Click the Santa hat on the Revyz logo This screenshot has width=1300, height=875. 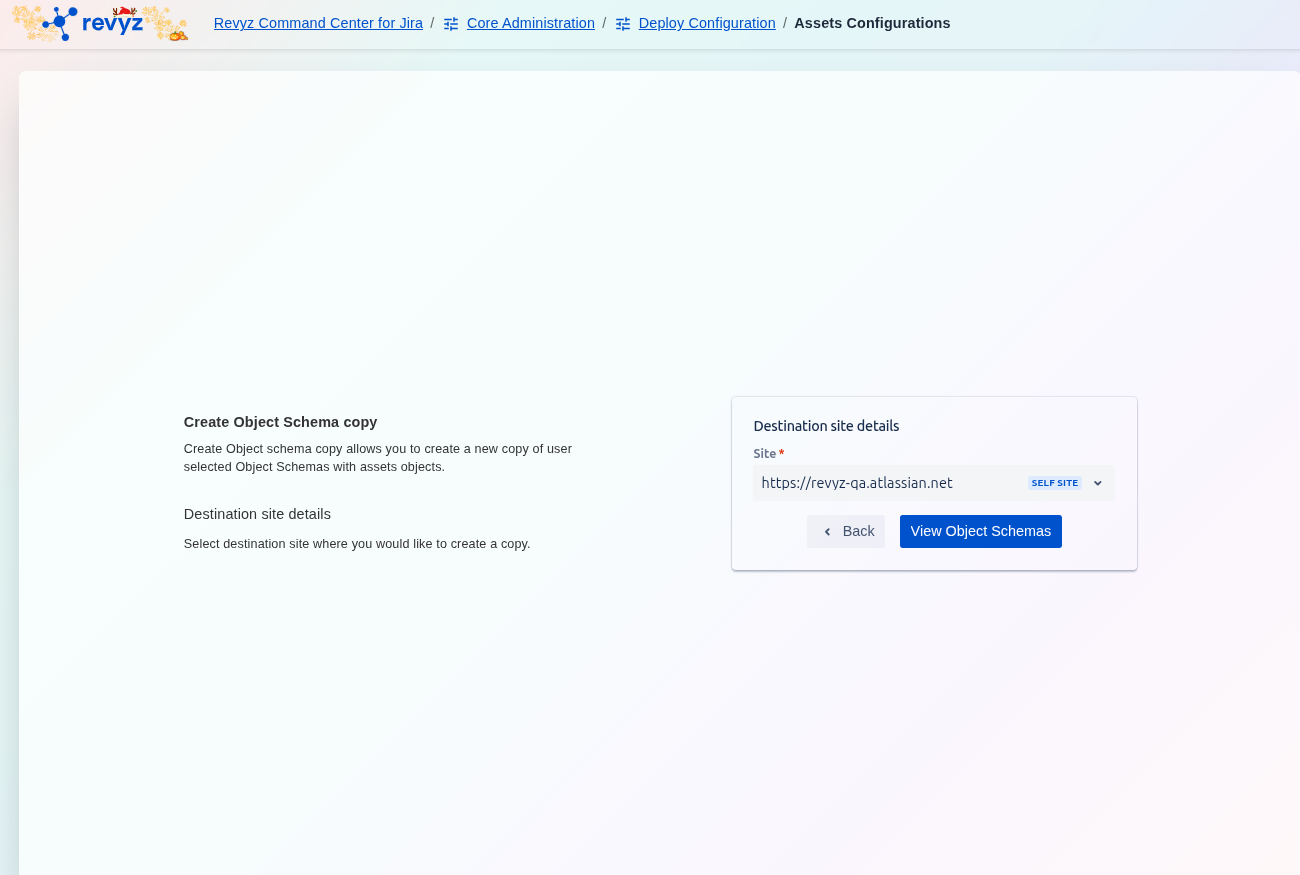124,11
